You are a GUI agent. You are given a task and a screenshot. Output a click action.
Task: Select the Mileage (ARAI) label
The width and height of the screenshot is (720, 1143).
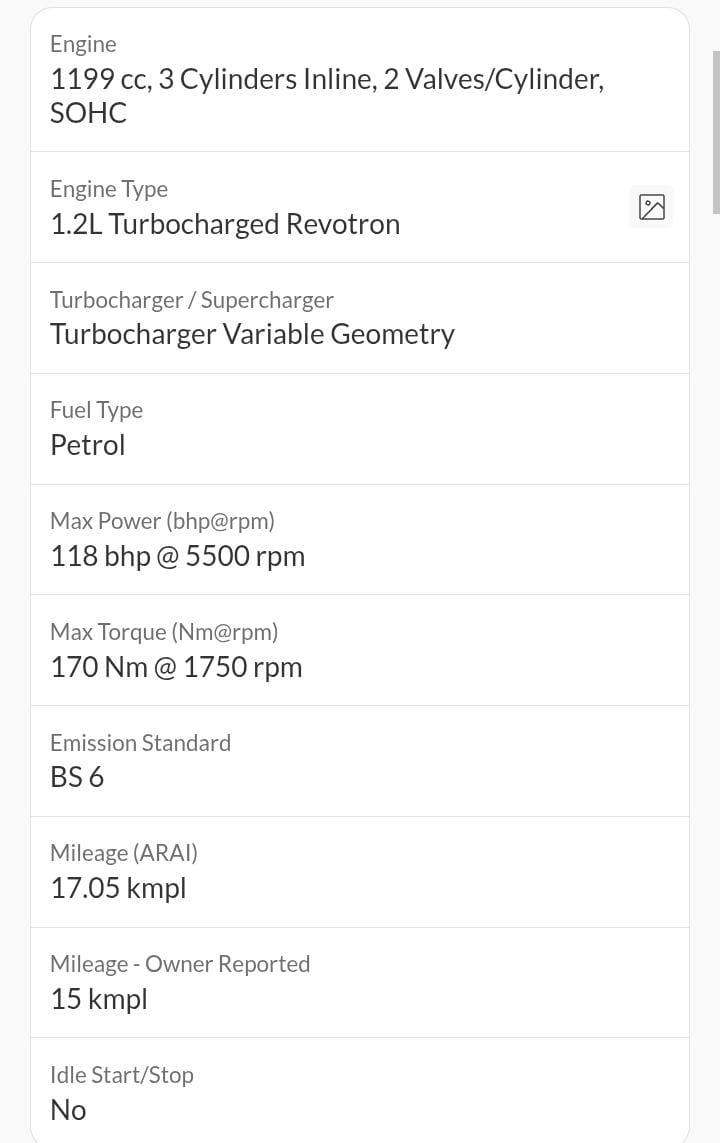(124, 853)
